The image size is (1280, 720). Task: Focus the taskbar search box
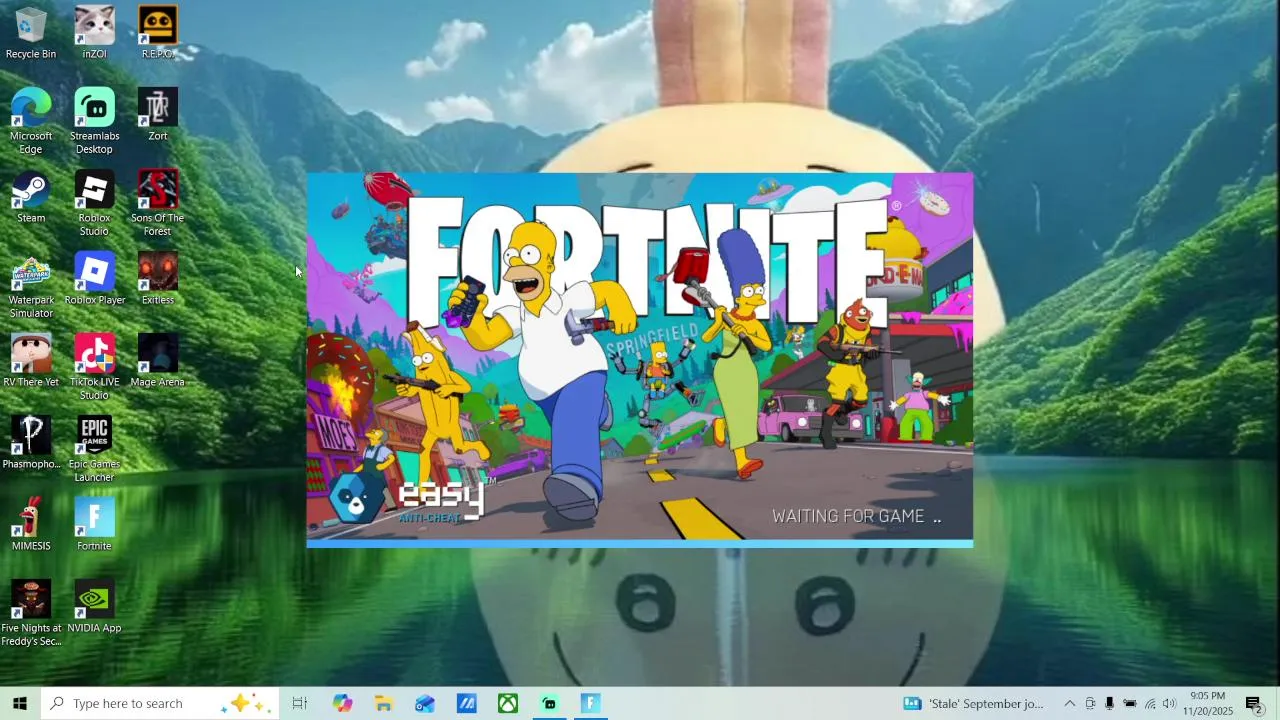click(x=159, y=703)
